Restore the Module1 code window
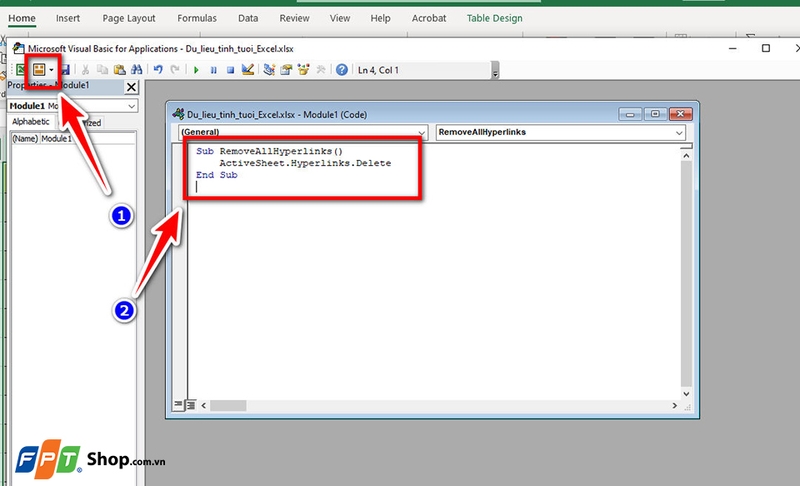The image size is (800, 486). pyautogui.click(x=655, y=114)
